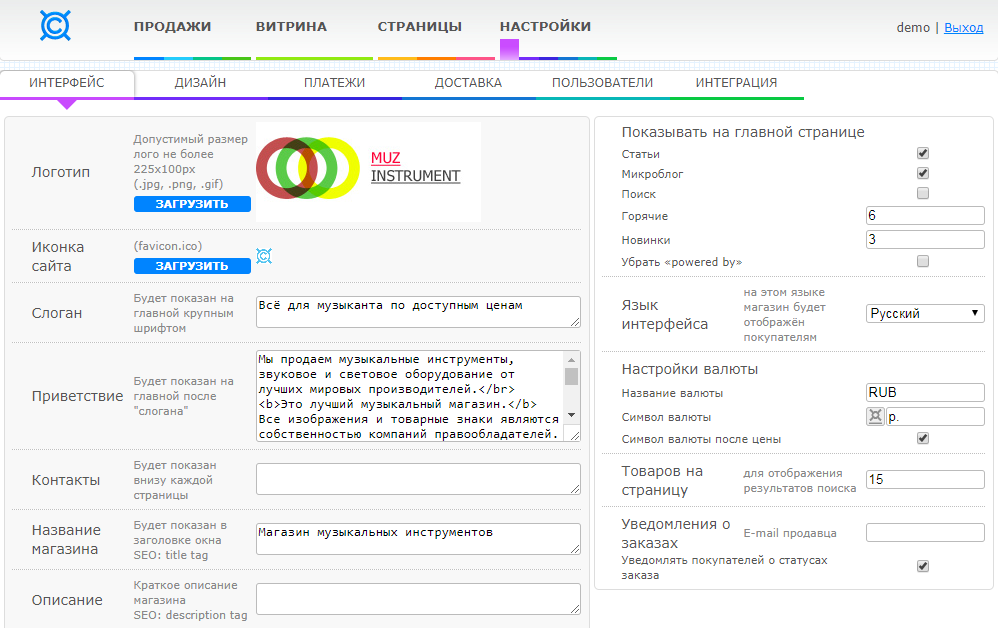Viewport: 998px width, 628px height.
Task: Enable the Поиск checkbox
Action: 923,193
